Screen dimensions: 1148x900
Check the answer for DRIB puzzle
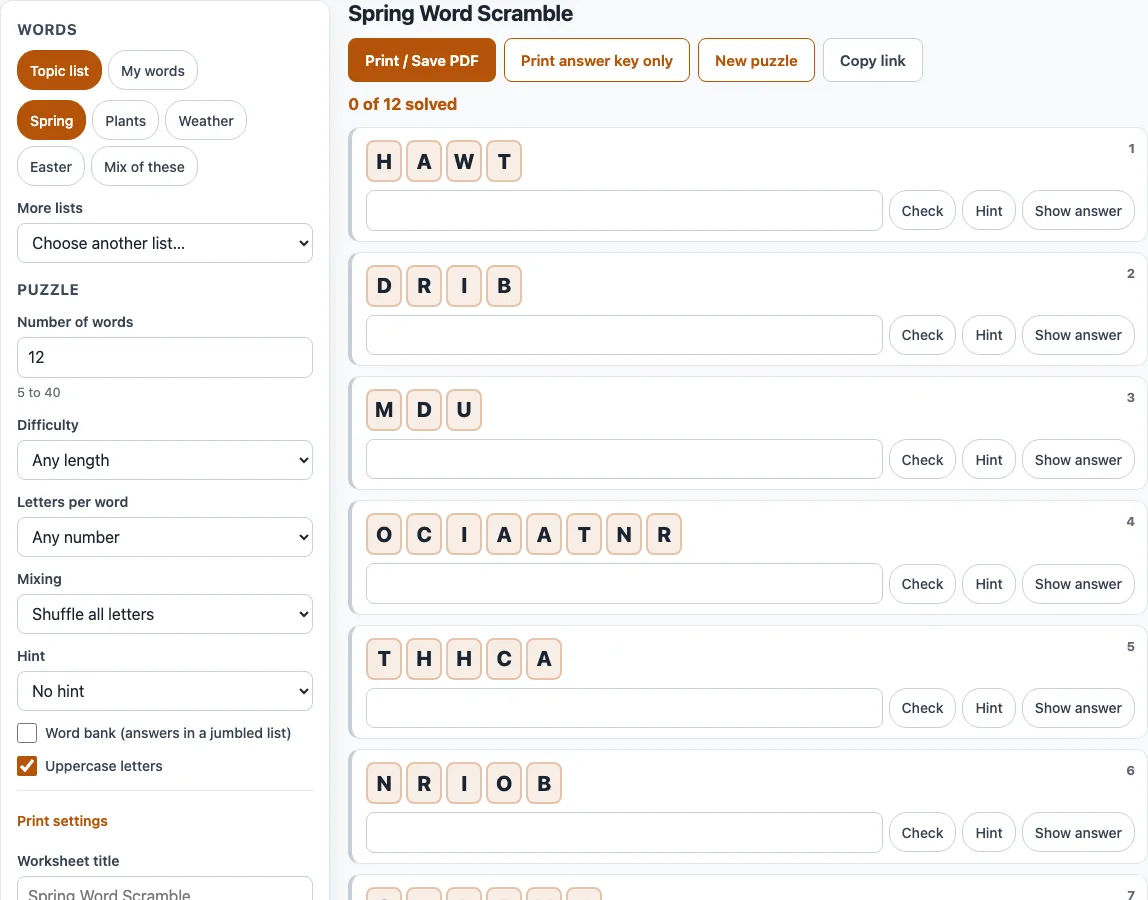coord(922,335)
